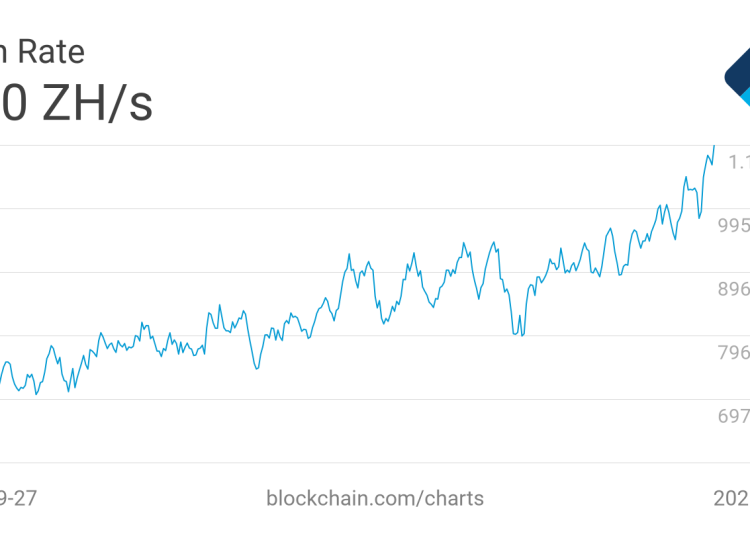Click the topmost y-axis label '1.1'
The image size is (750, 536).
(738, 162)
